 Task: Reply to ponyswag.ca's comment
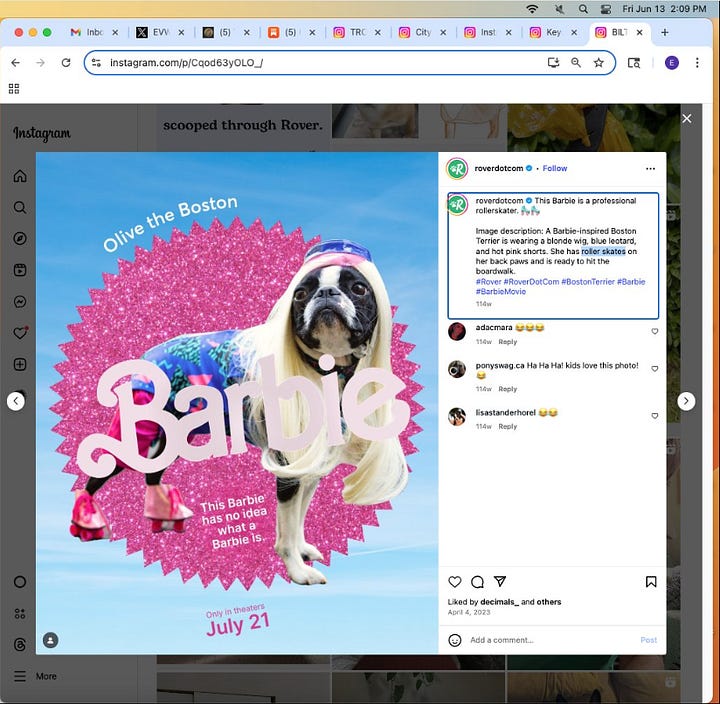[507, 389]
